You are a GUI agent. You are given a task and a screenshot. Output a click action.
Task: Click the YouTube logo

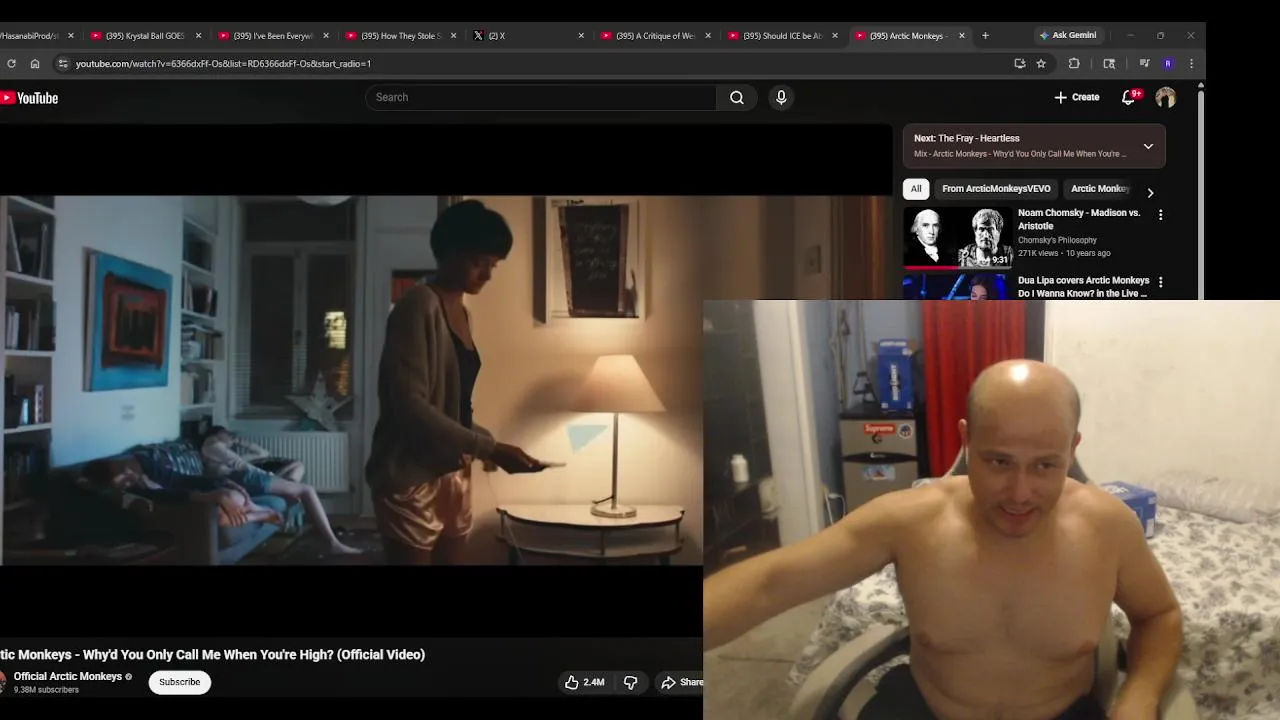(x=29, y=98)
